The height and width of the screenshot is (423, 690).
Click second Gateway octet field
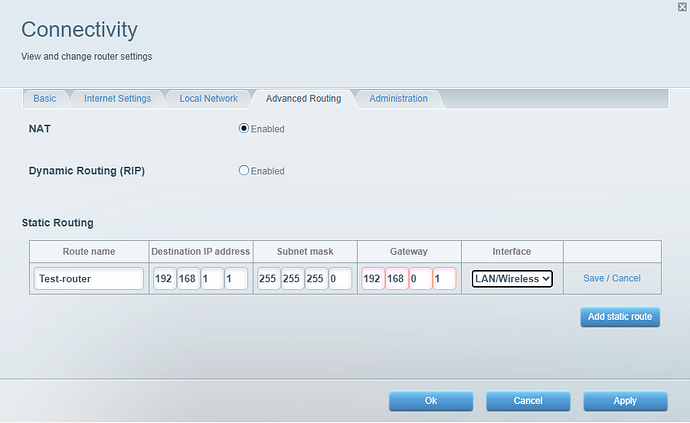pyautogui.click(x=397, y=279)
